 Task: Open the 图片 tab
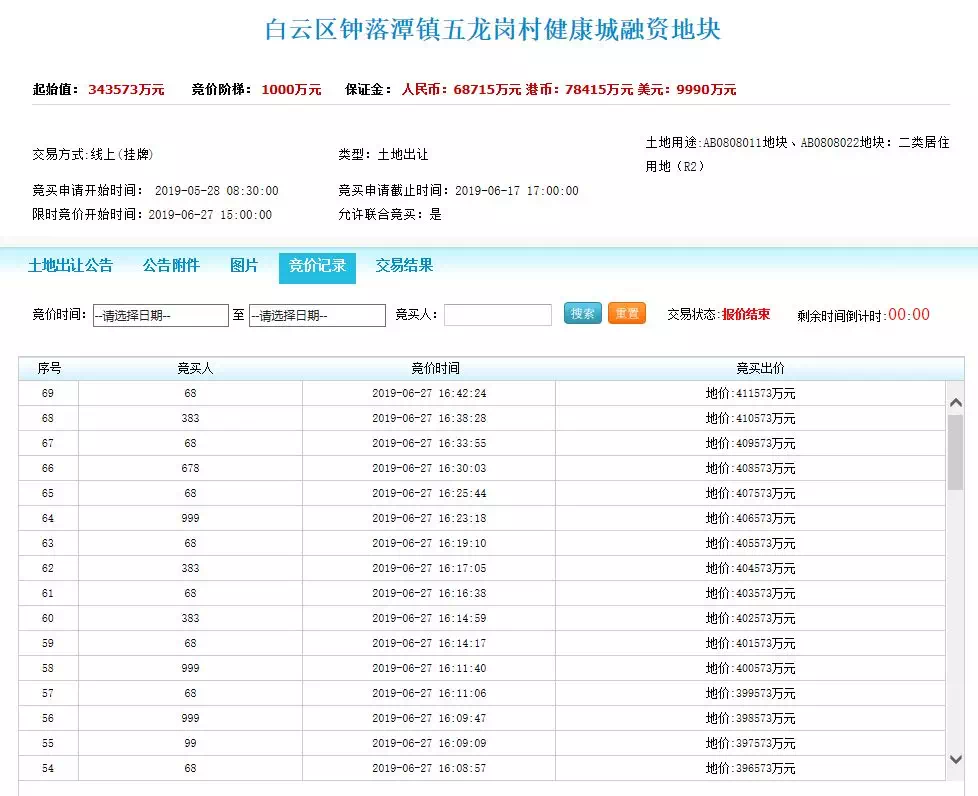(x=244, y=266)
